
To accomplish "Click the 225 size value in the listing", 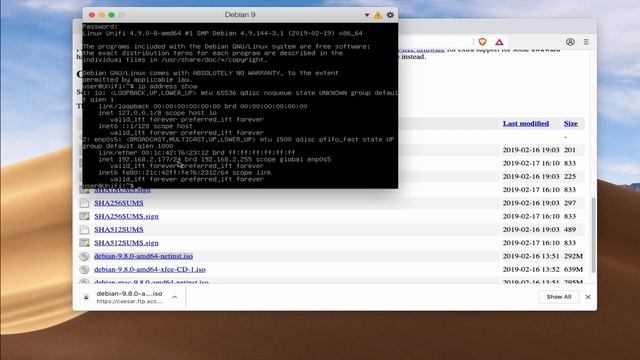I will pos(570,176).
